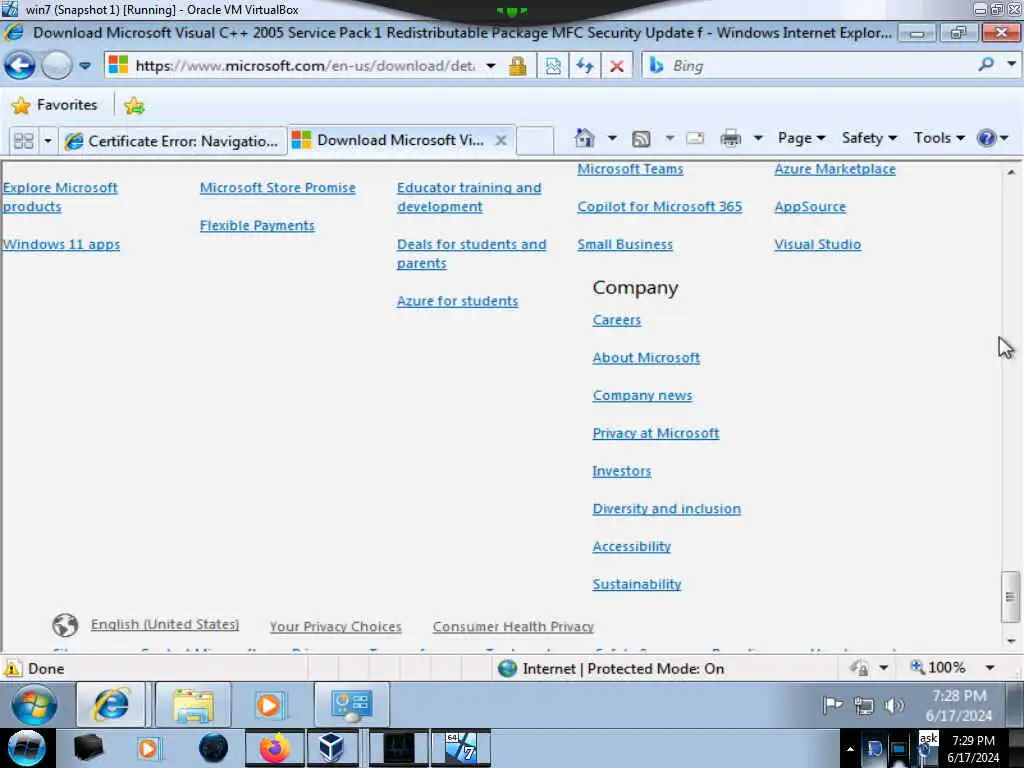Open VirtualBox cube icon in host taskbar
The width and height of the screenshot is (1024, 768).
(x=332, y=748)
